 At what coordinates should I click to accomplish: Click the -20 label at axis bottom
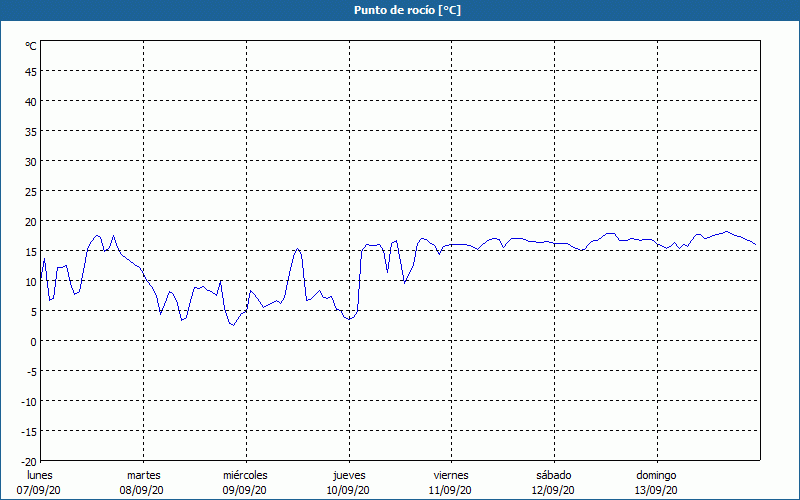(x=28, y=461)
